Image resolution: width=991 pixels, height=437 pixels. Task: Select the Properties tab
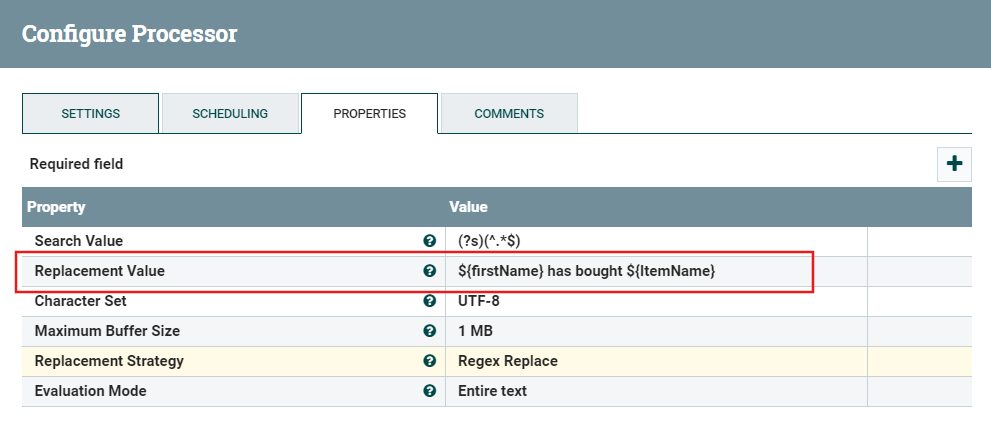pos(370,114)
